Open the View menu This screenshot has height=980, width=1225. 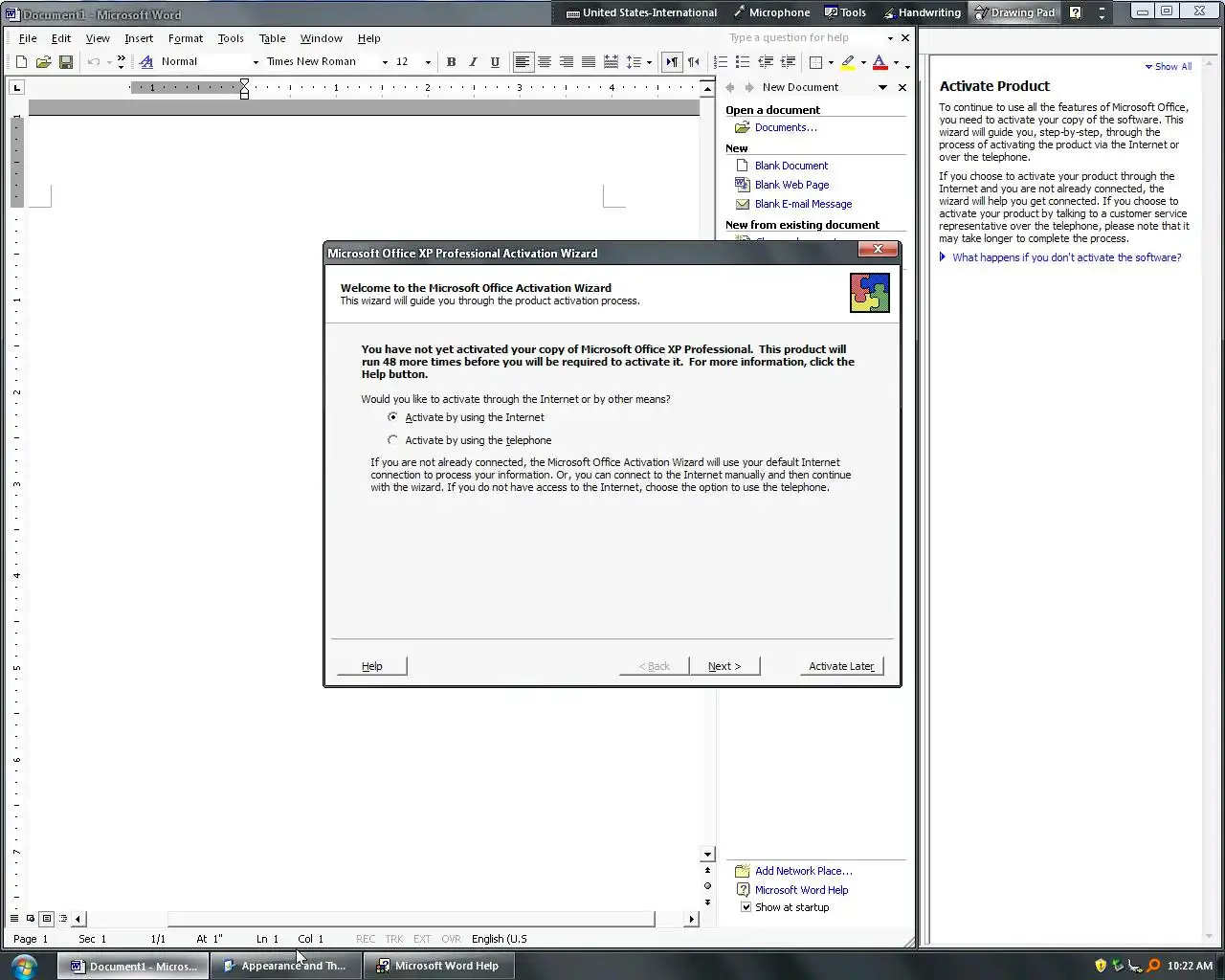click(x=98, y=38)
